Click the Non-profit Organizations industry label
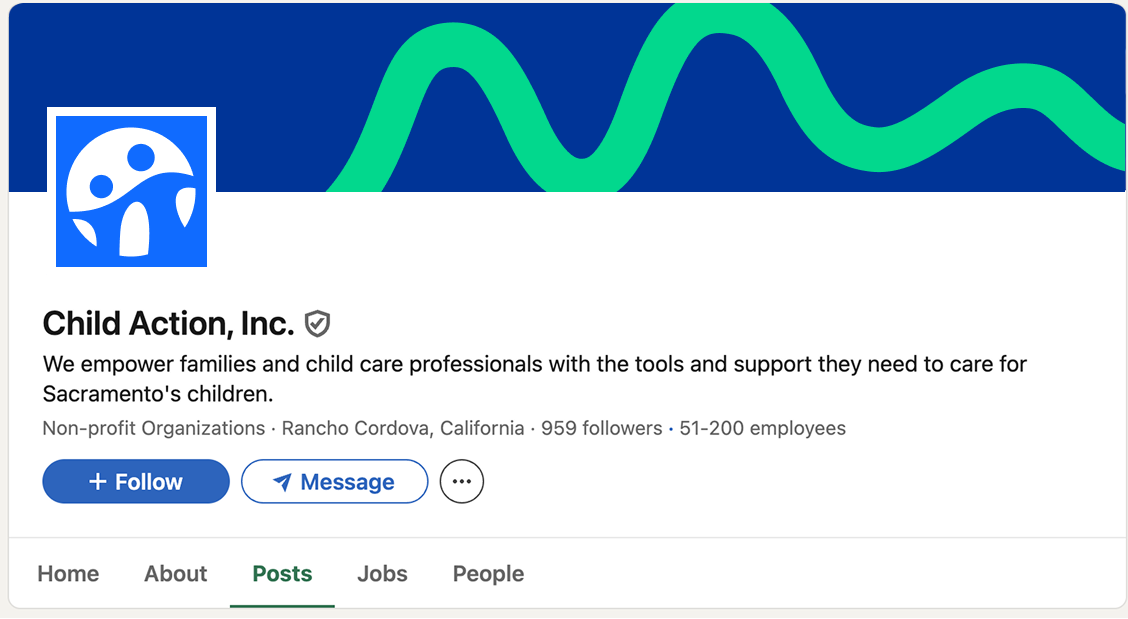The image size is (1128, 619). (x=153, y=429)
